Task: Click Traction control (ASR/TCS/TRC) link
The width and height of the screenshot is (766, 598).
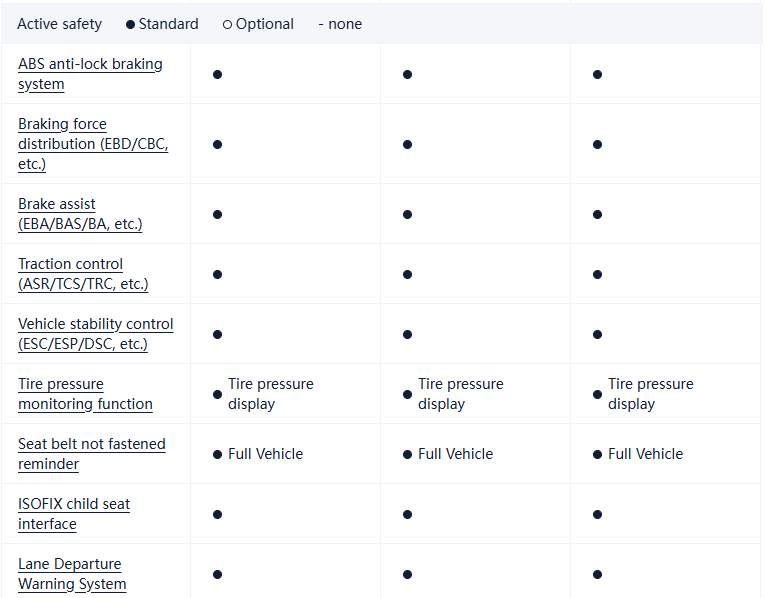Action: click(x=83, y=274)
